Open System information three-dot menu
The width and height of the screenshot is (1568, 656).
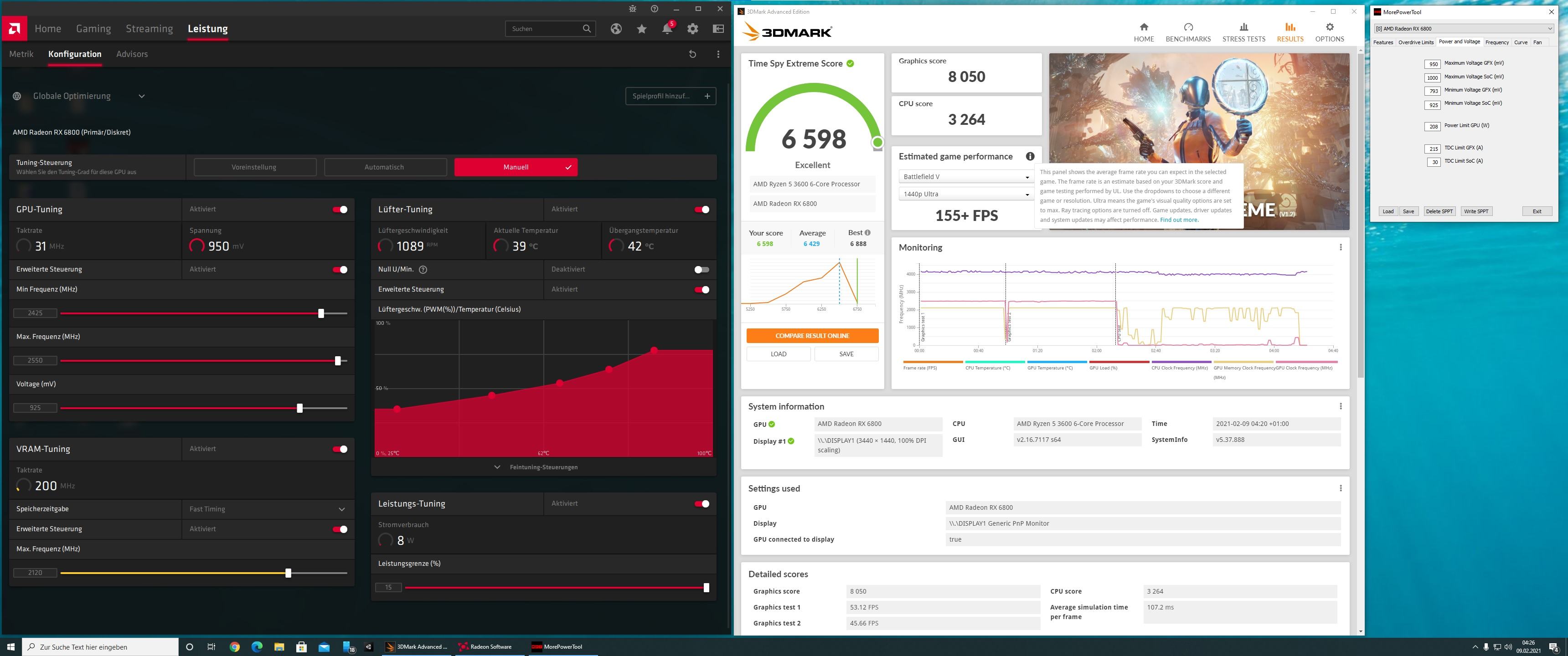click(x=1341, y=406)
